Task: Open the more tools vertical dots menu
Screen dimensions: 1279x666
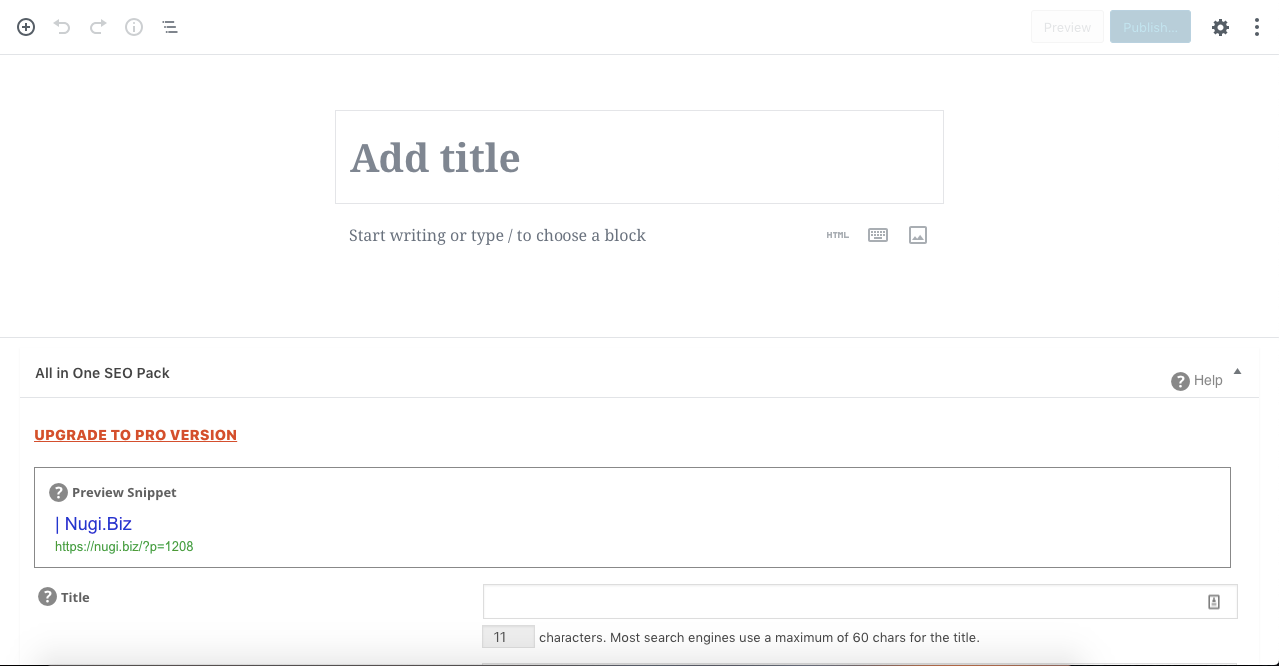Action: (1257, 27)
